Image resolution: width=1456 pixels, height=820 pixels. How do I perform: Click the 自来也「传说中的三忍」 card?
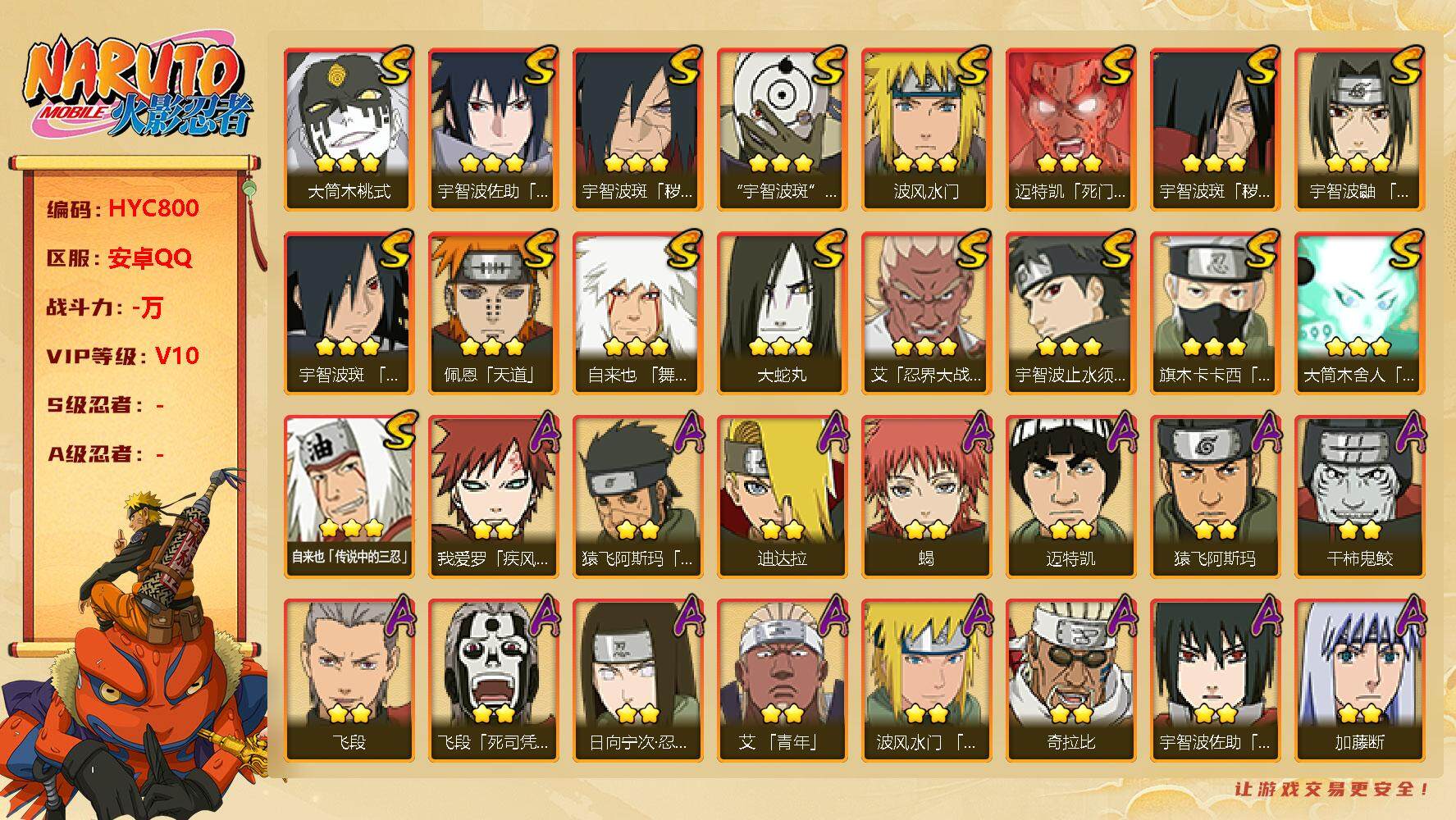349,497
